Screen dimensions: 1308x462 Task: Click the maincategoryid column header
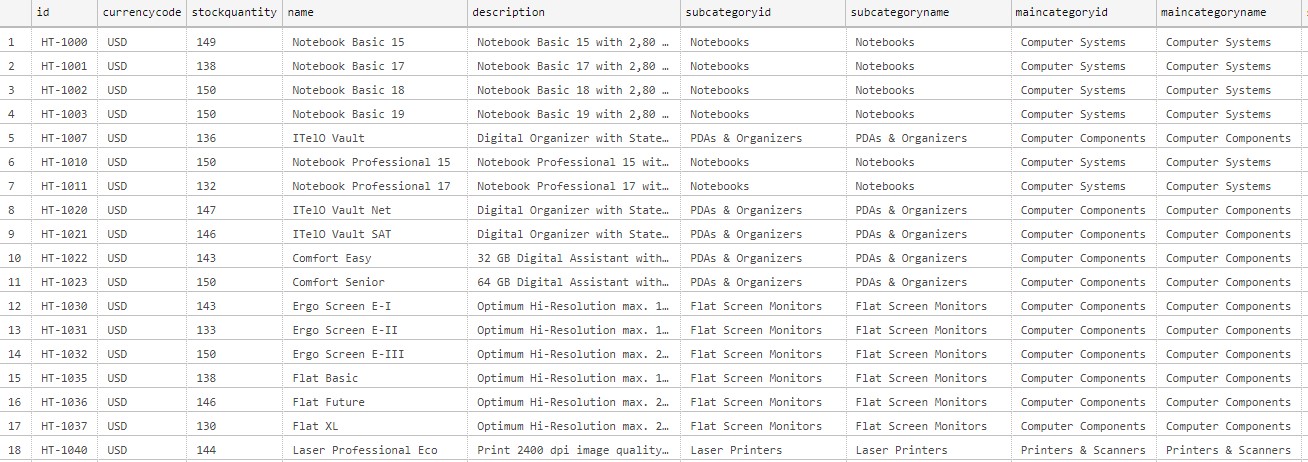pos(1083,13)
